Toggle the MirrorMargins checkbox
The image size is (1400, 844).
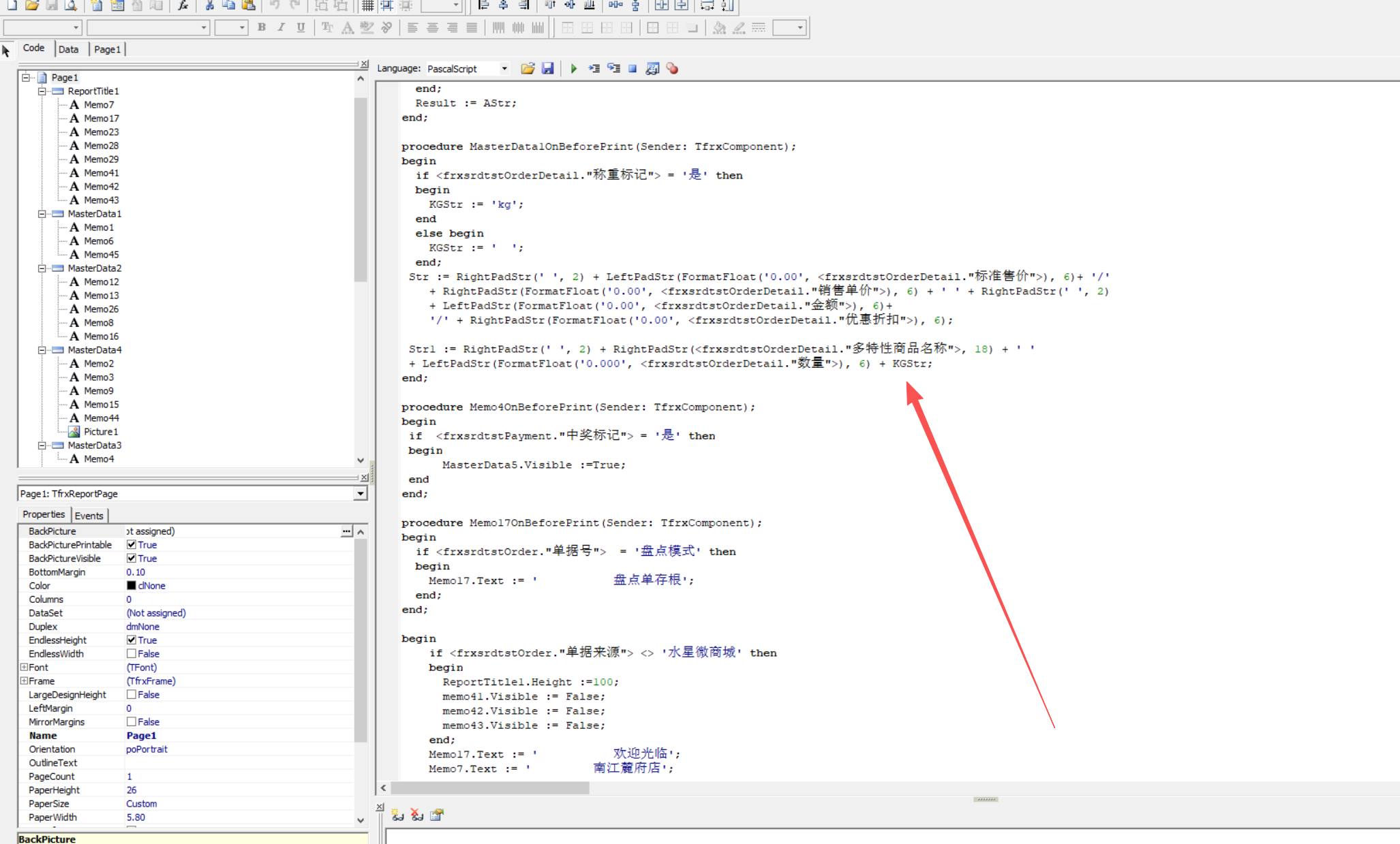coord(131,722)
